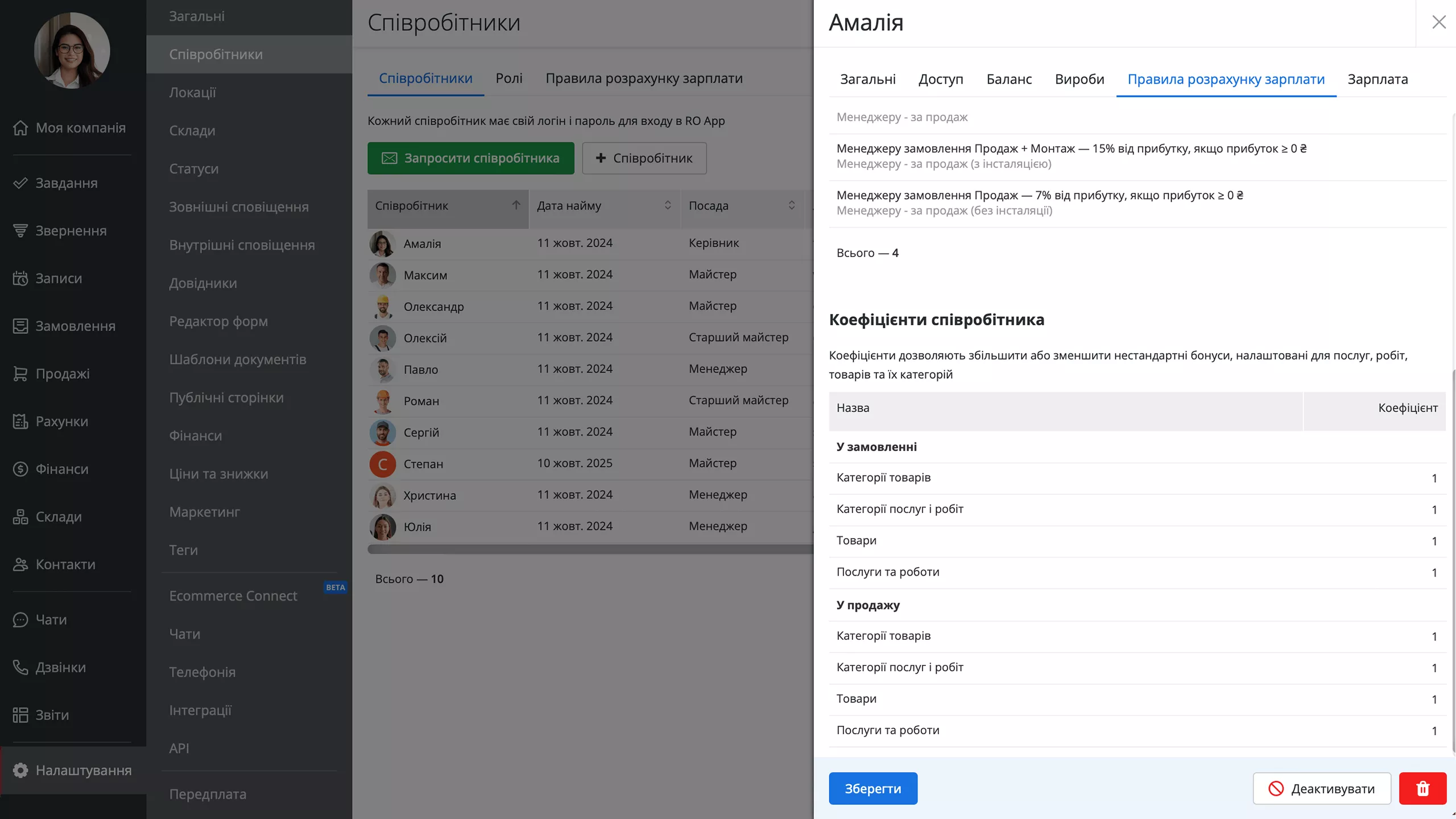Image resolution: width=1456 pixels, height=819 pixels.
Task: Click the horizontal scrollbar under employee table
Action: (x=589, y=549)
